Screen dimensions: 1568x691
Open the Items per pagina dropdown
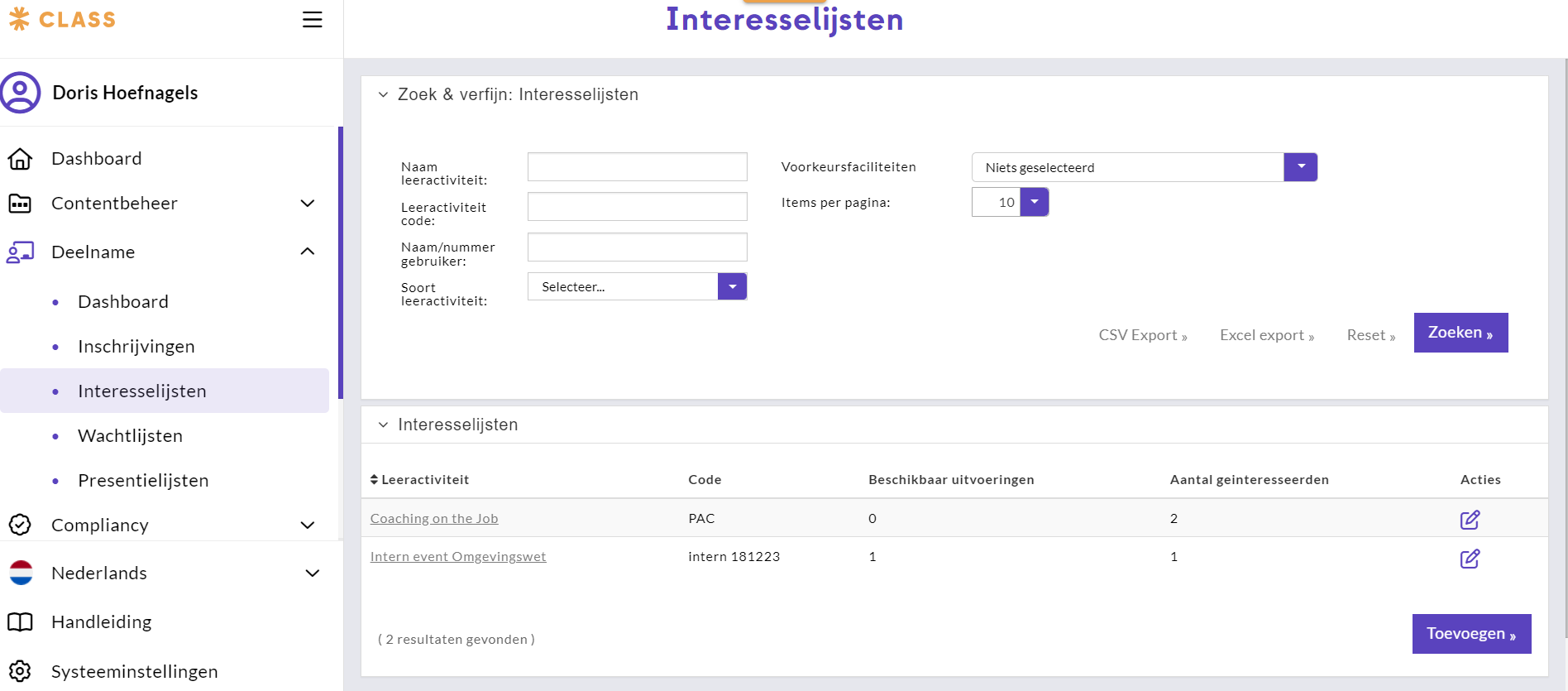1034,202
